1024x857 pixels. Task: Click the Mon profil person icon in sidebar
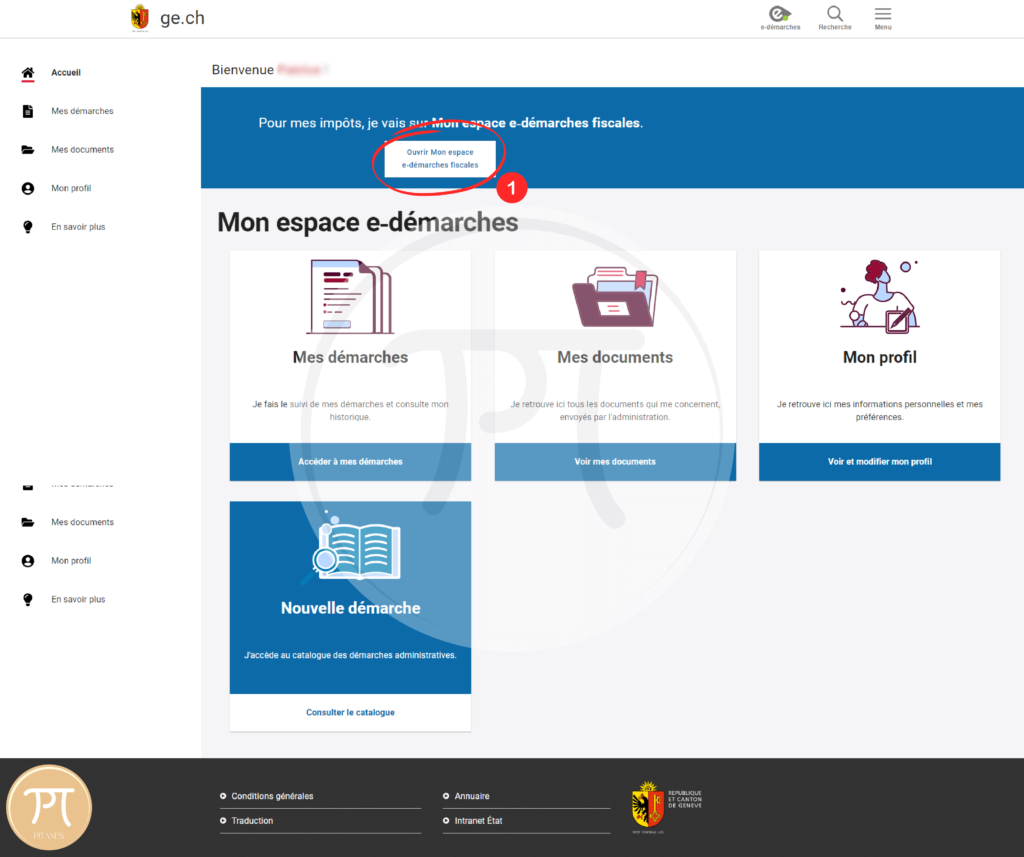point(27,188)
